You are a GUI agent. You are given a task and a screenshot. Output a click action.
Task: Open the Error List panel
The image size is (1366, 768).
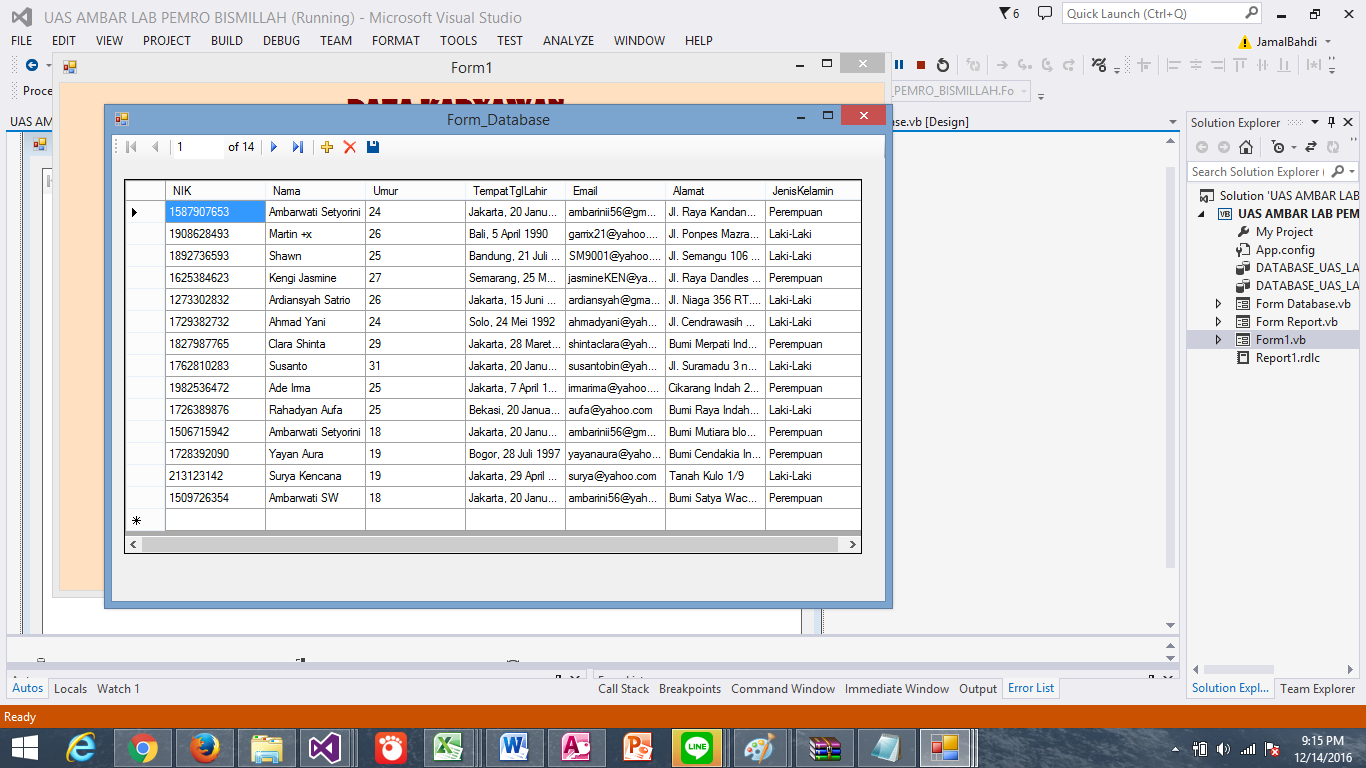click(x=1030, y=688)
